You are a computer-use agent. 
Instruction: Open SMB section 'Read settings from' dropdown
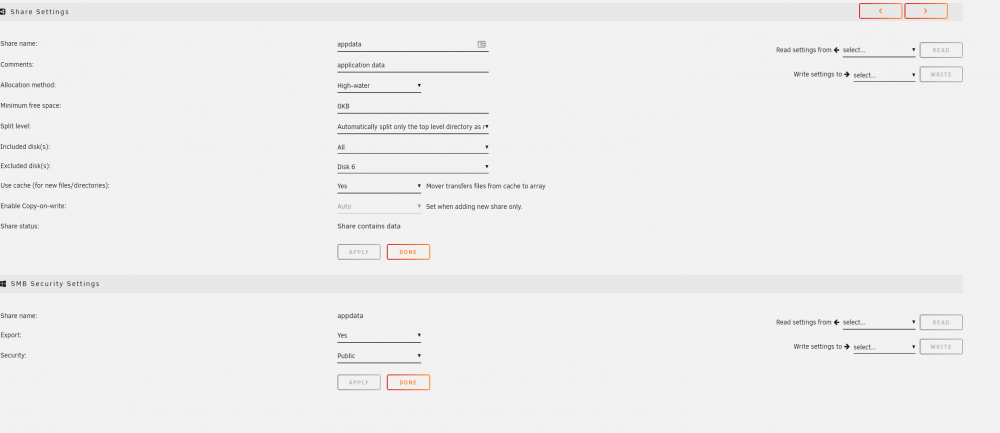point(879,323)
